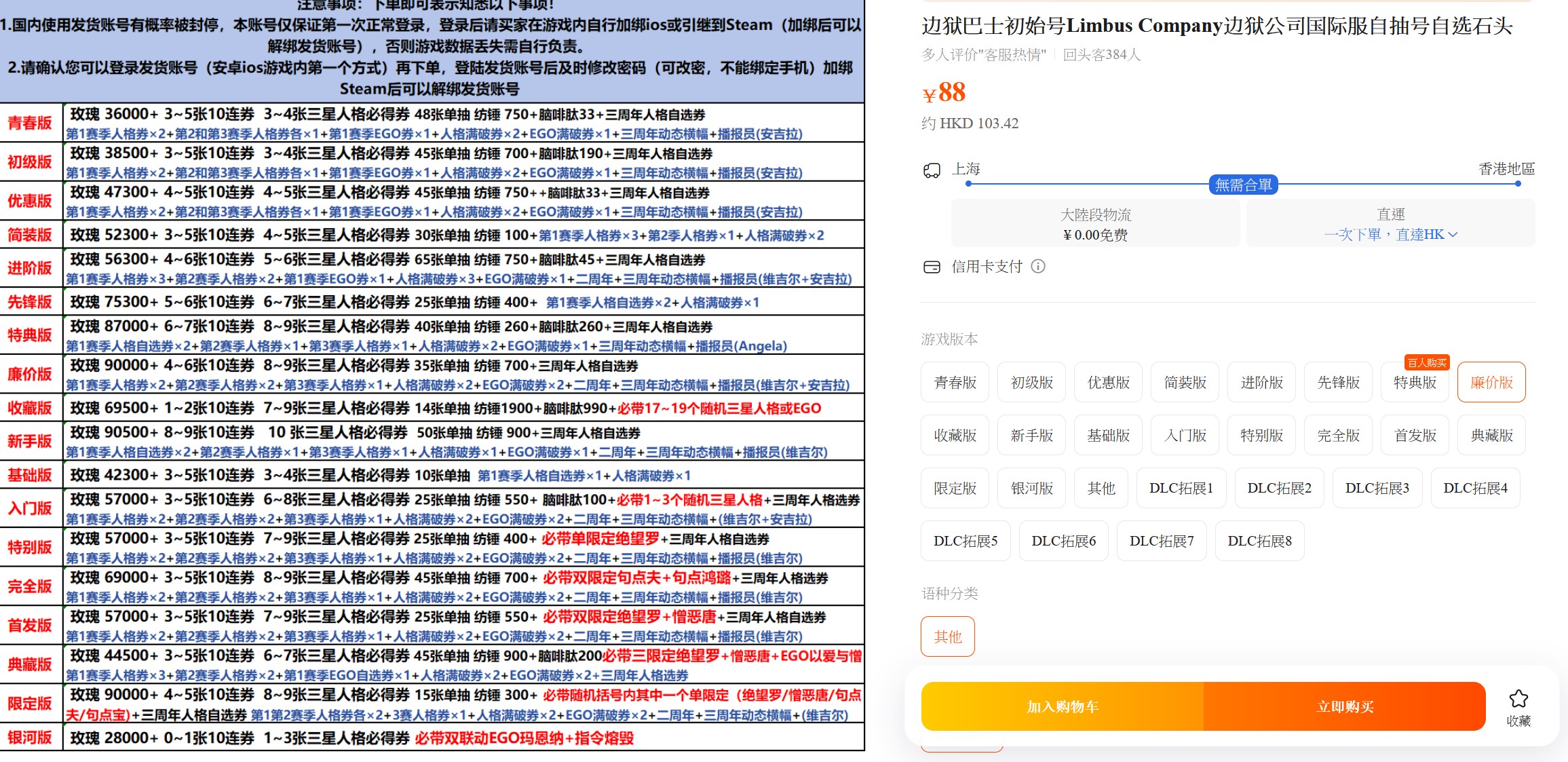Viewport: 1568px width, 762px height.
Task: Choose the 特别版 version button
Action: [1262, 436]
